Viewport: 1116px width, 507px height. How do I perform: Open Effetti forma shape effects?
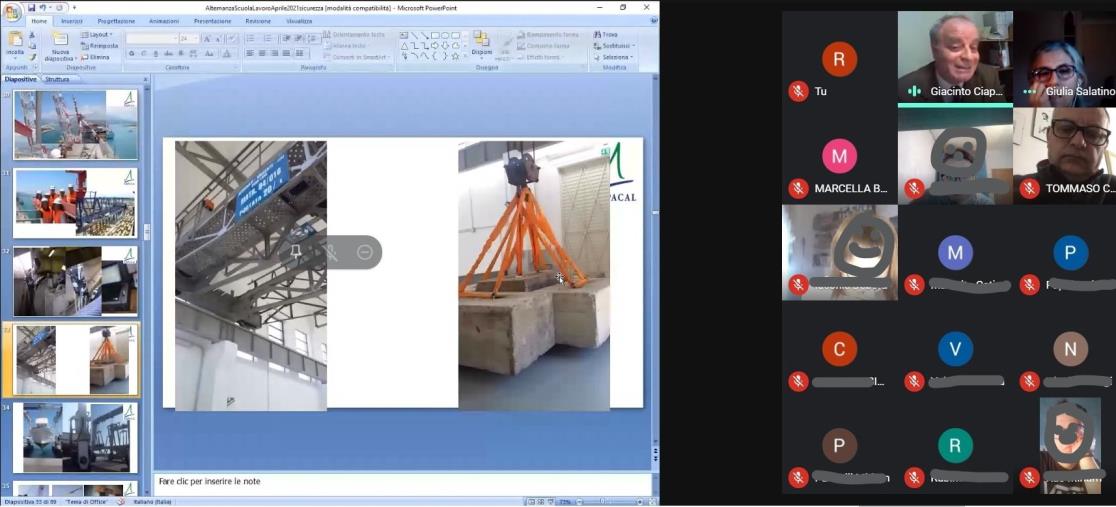point(543,57)
